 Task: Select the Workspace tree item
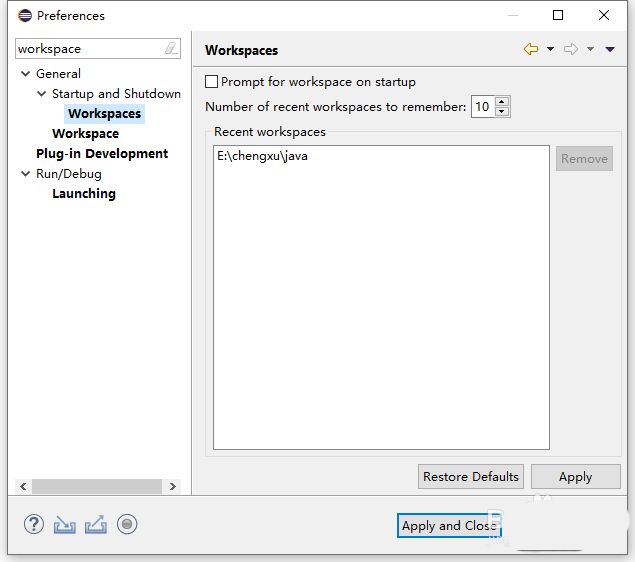[85, 134]
